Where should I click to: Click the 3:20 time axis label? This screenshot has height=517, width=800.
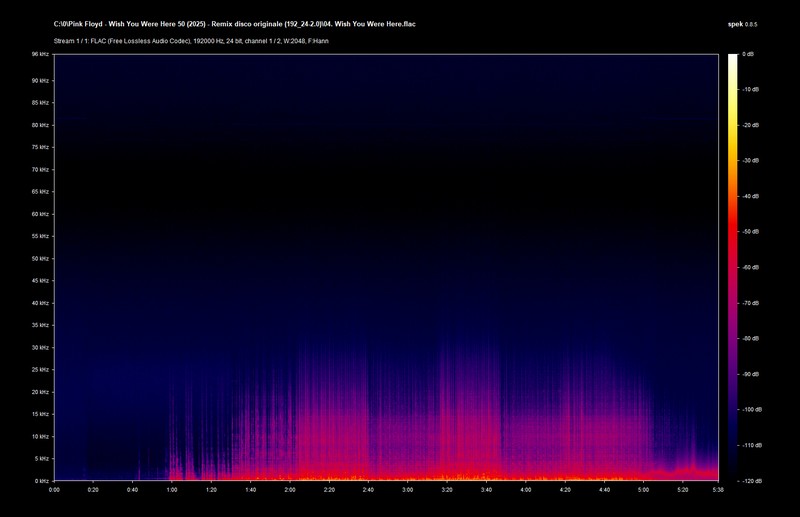tap(447, 490)
